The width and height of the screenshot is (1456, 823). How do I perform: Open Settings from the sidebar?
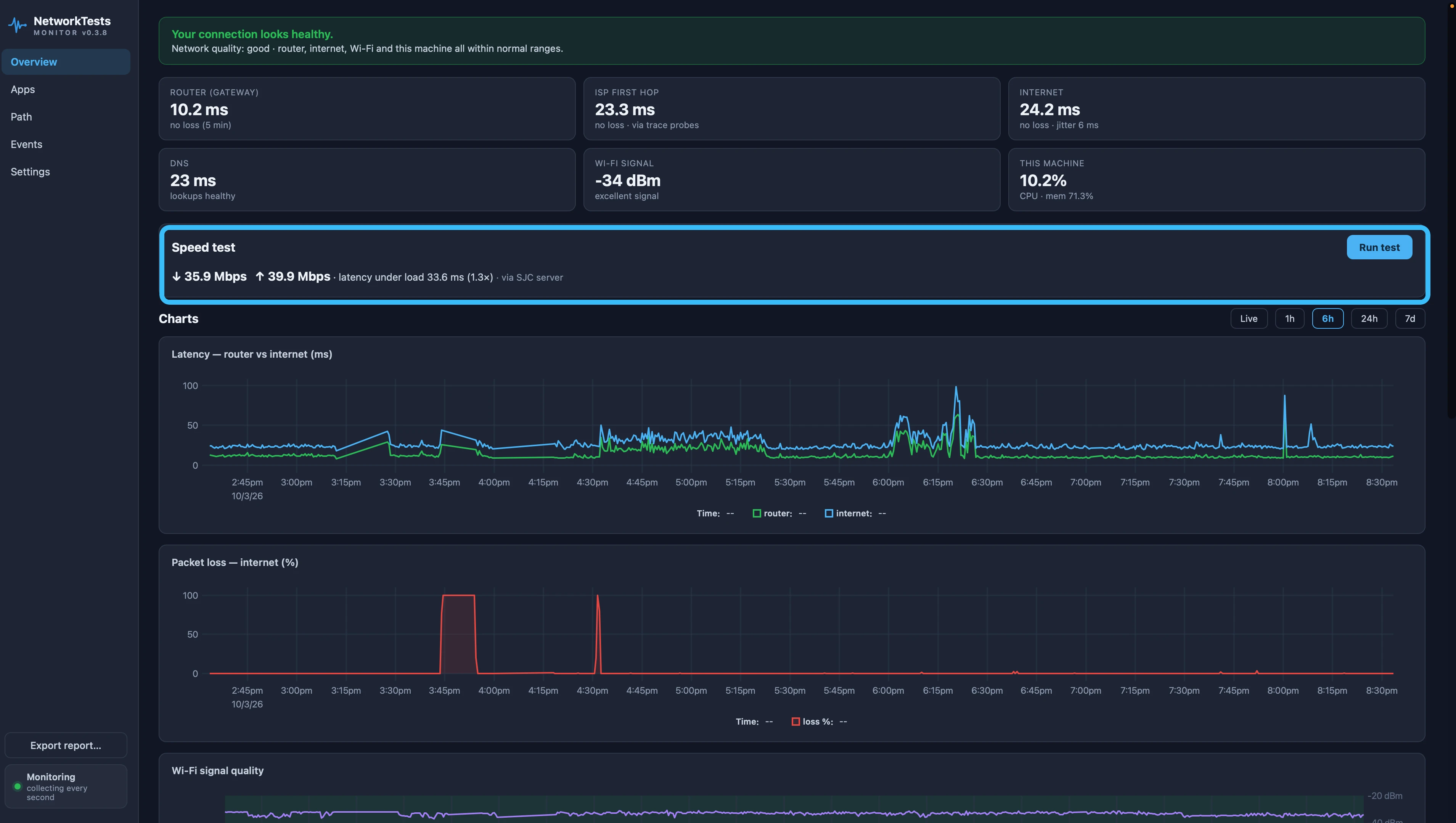coord(66,171)
